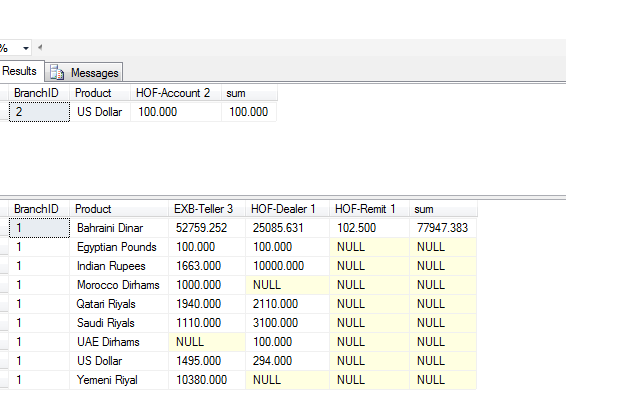The width and height of the screenshot is (623, 420).
Task: Click the 294.000 cell
Action: 287,361
